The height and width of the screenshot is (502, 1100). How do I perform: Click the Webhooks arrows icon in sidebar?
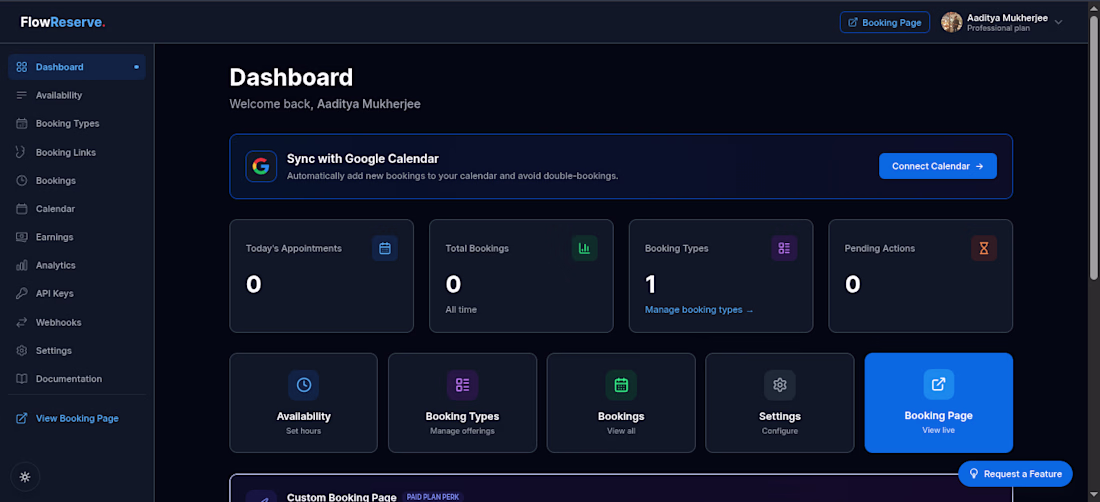[x=22, y=323]
